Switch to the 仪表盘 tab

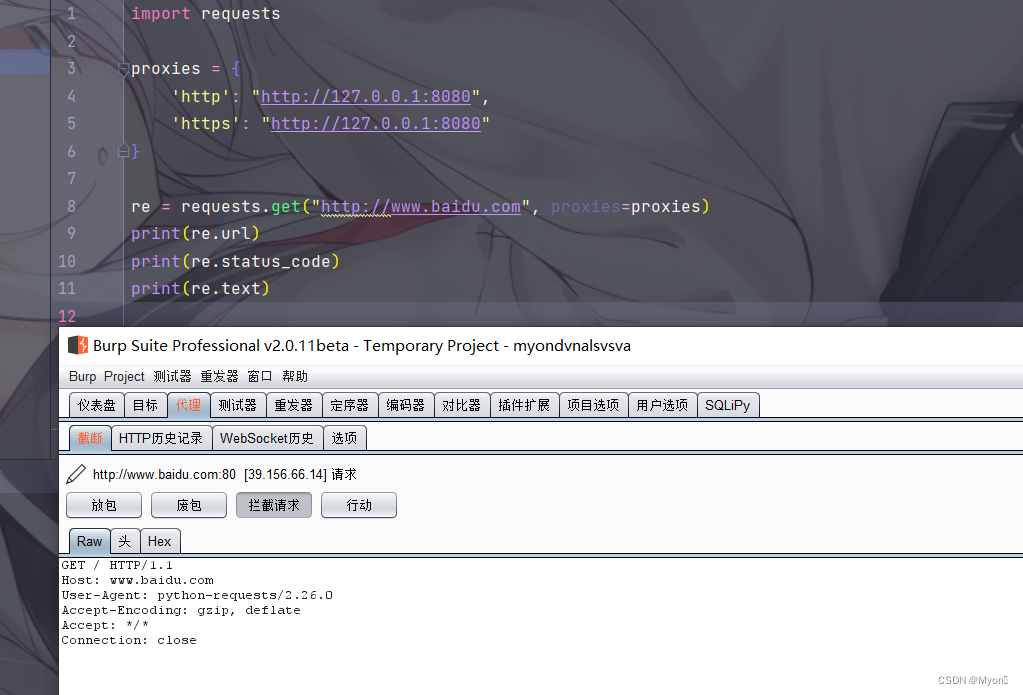[x=97, y=405]
